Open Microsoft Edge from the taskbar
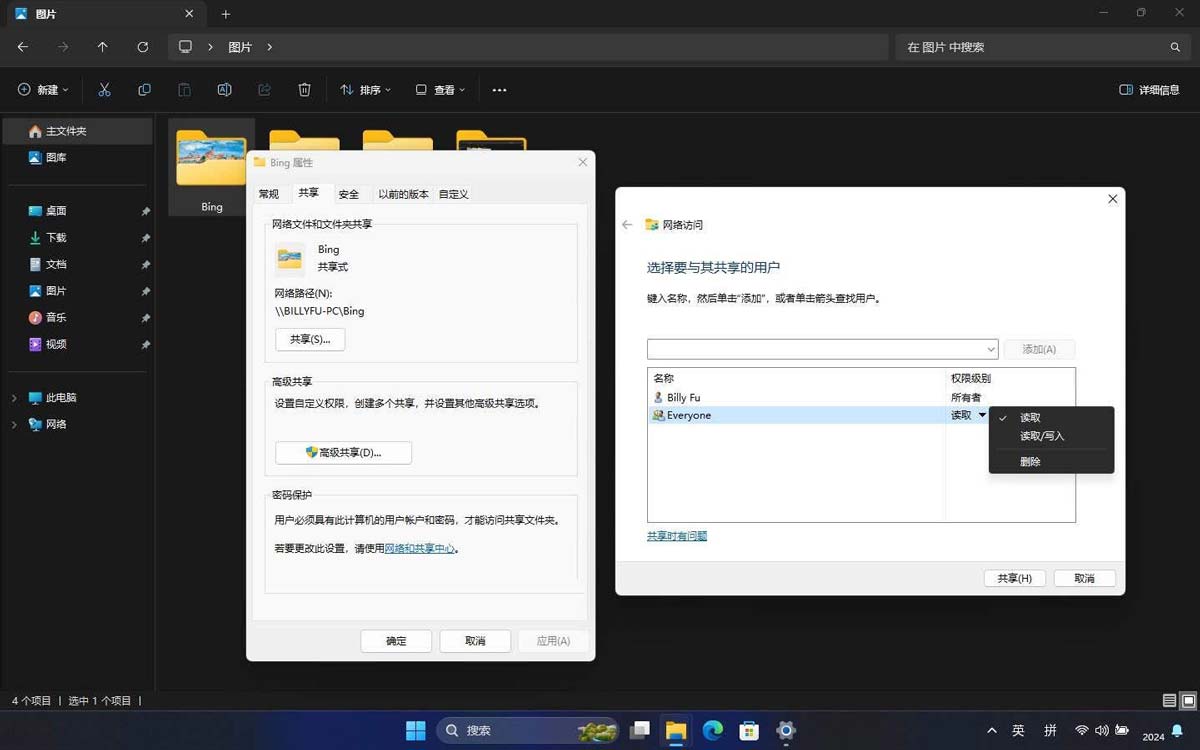This screenshot has height=750, width=1200. [712, 731]
